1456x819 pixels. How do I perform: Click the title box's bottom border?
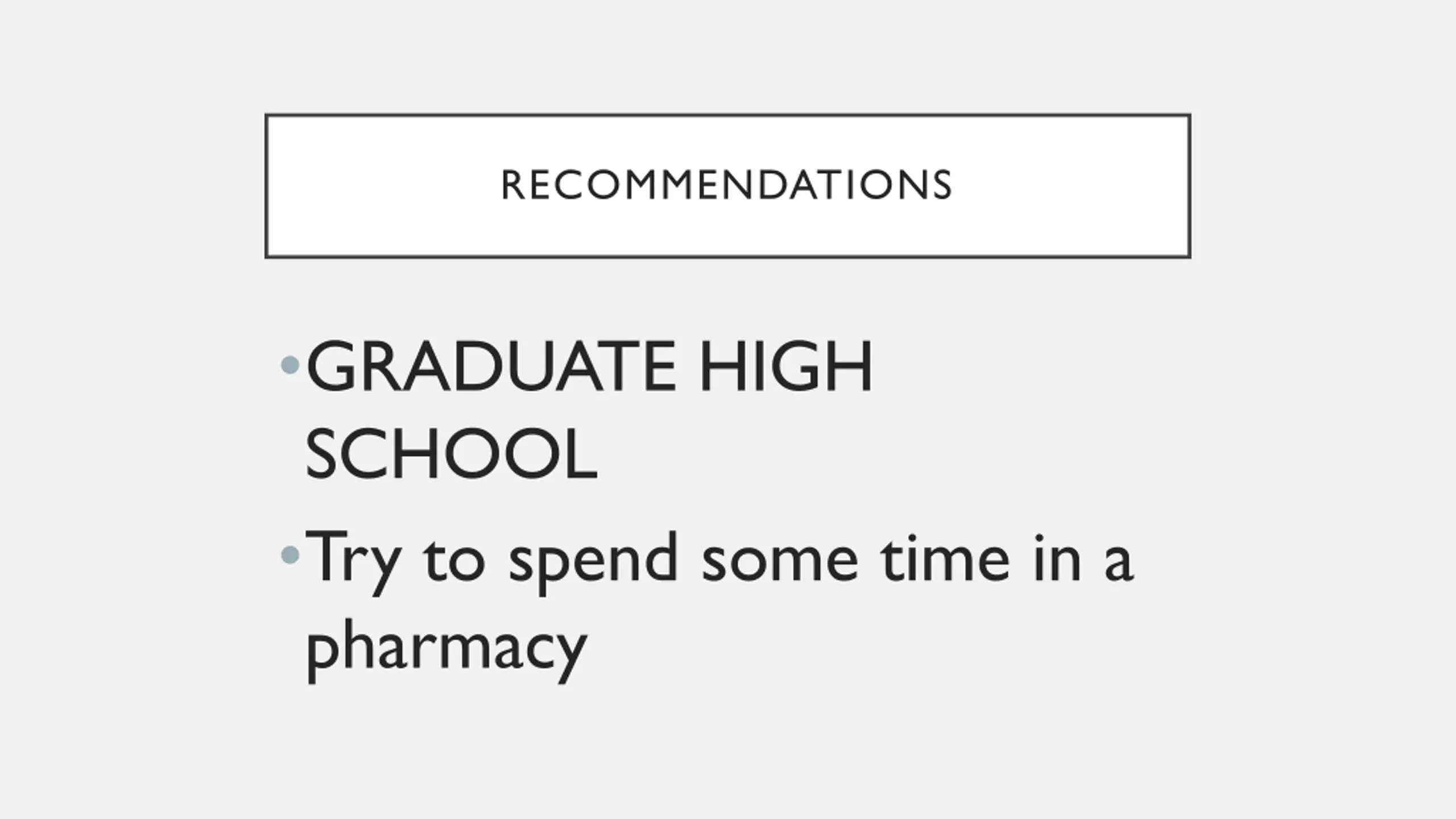pos(727,257)
